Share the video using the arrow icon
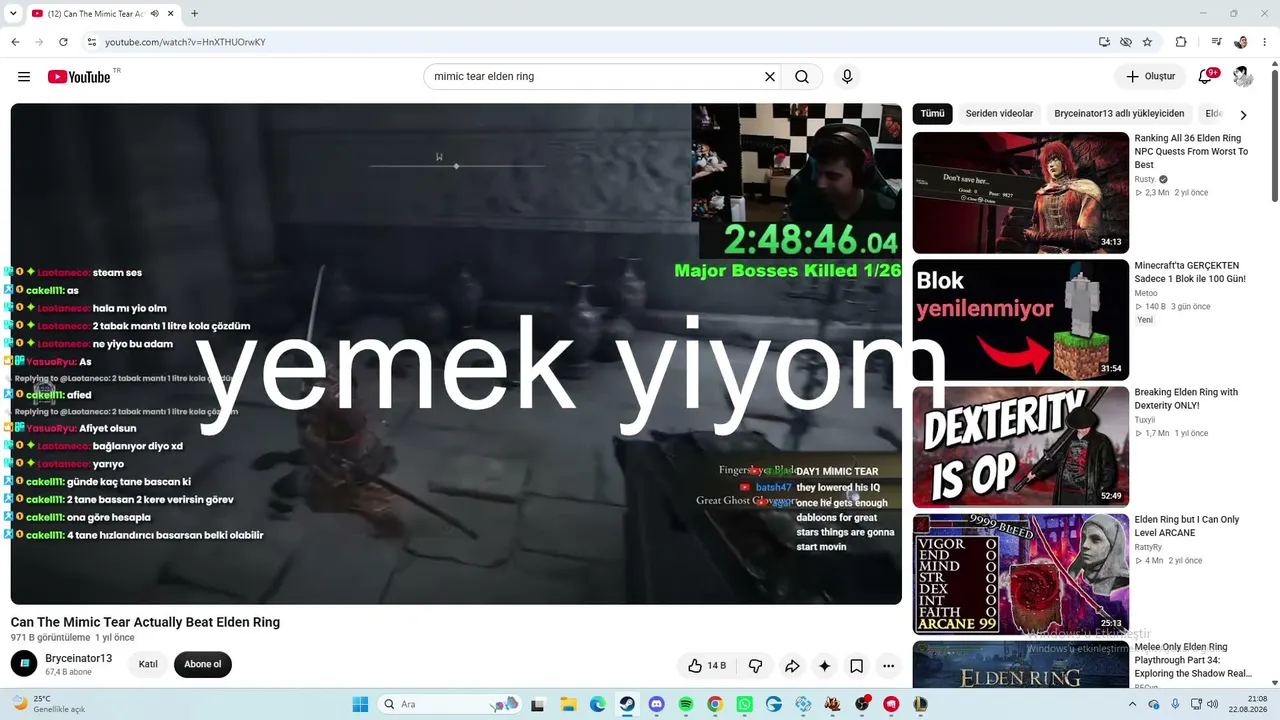The image size is (1280, 720). coord(792,665)
